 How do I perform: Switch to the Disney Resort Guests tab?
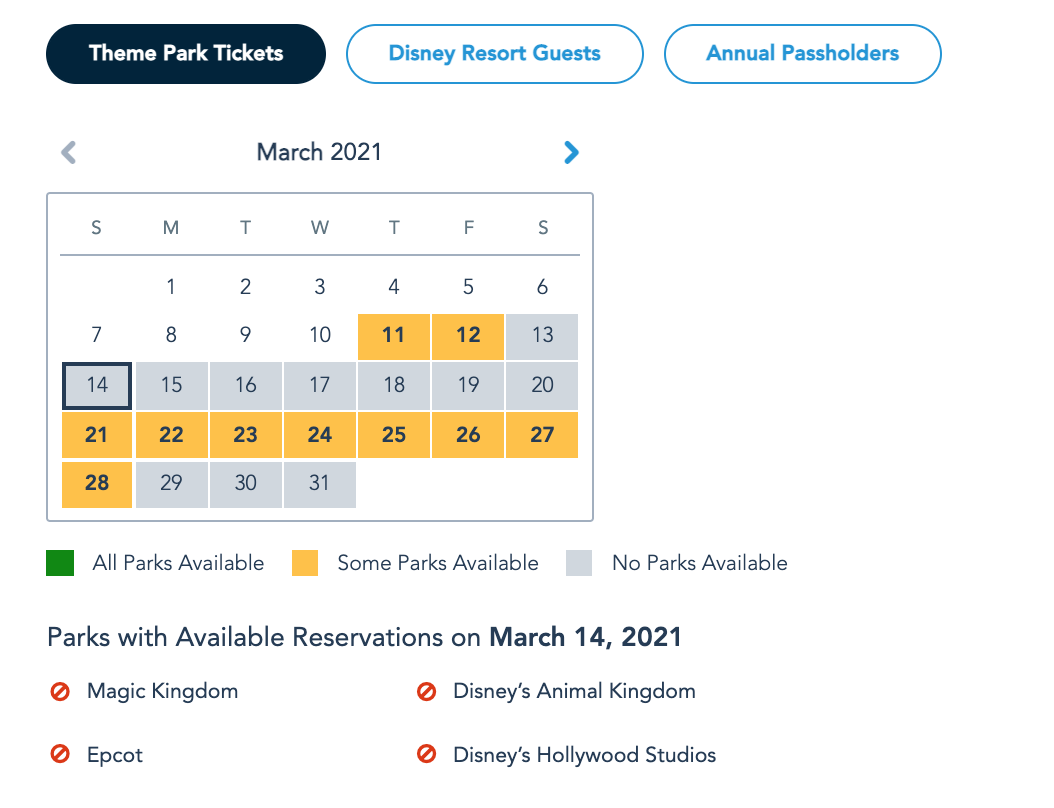point(494,54)
